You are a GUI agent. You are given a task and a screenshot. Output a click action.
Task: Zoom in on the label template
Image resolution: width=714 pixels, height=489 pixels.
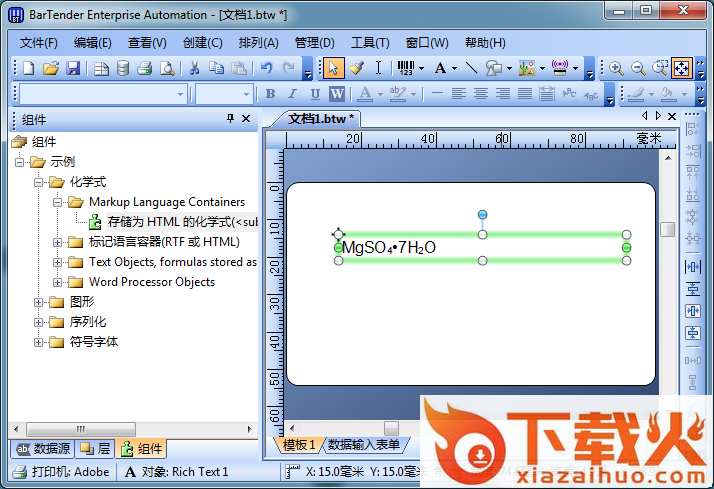[x=616, y=68]
